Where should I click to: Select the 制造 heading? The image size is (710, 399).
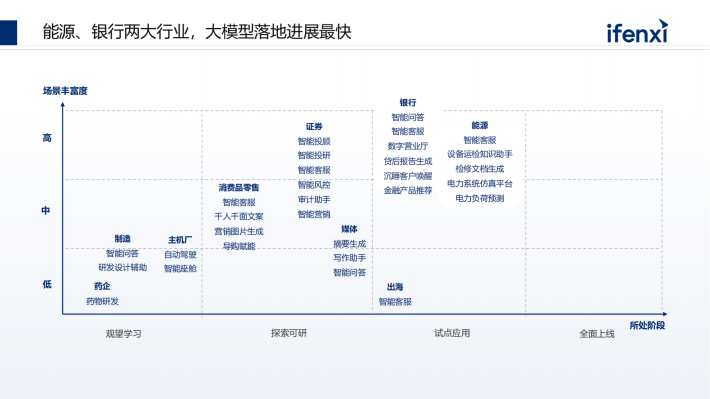click(x=122, y=239)
